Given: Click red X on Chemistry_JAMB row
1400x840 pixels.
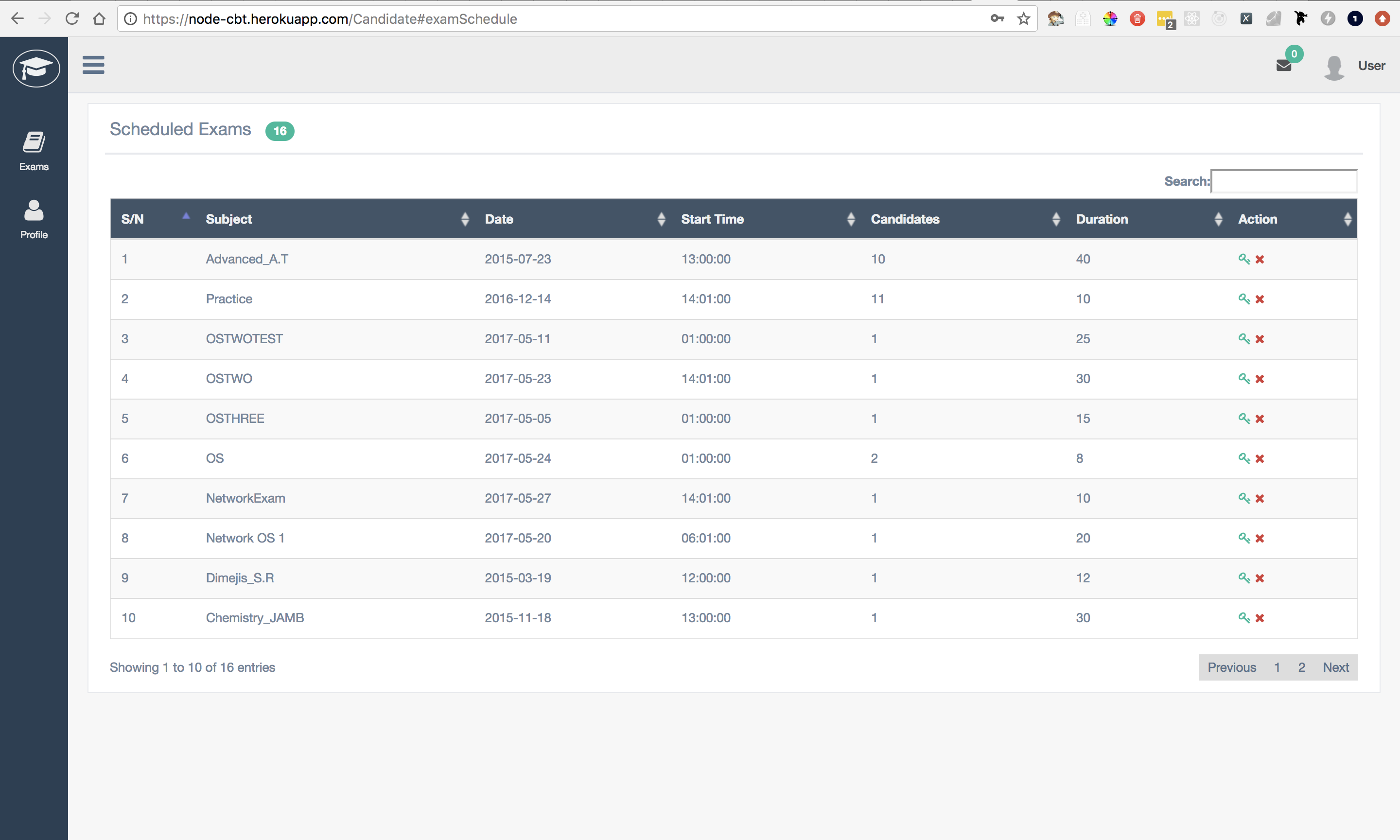Looking at the screenshot, I should (1260, 617).
